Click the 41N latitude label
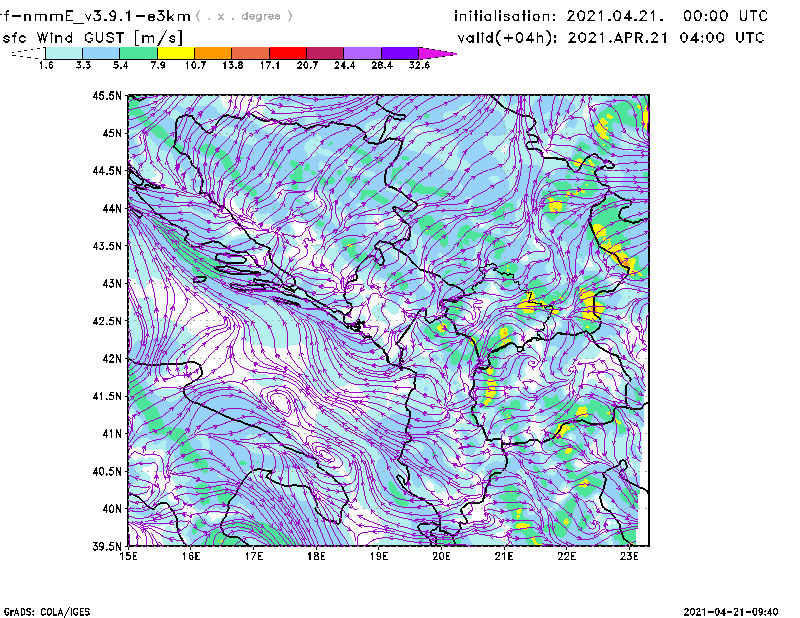This screenshot has width=800, height=618. tap(112, 434)
